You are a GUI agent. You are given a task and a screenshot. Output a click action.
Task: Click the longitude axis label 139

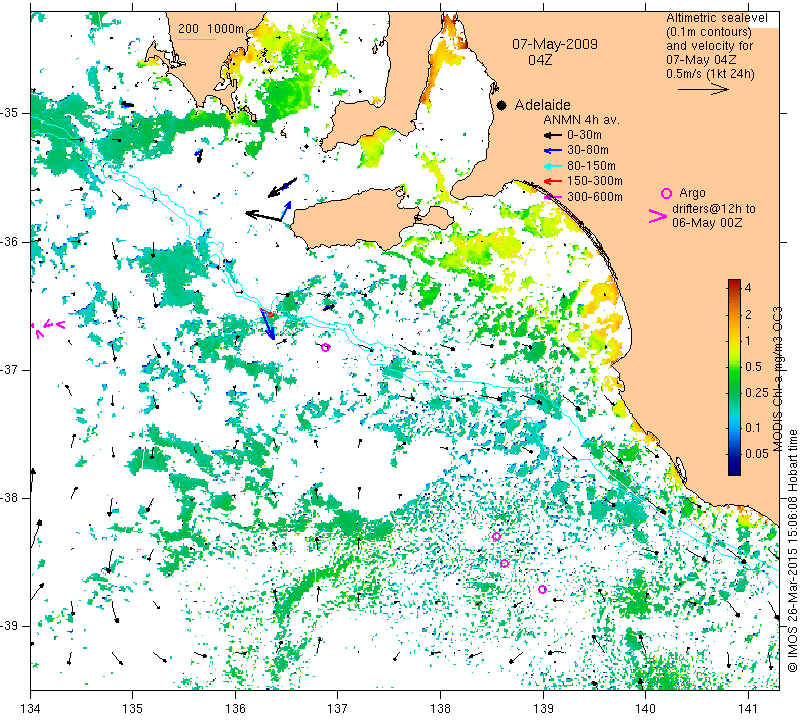[543, 708]
